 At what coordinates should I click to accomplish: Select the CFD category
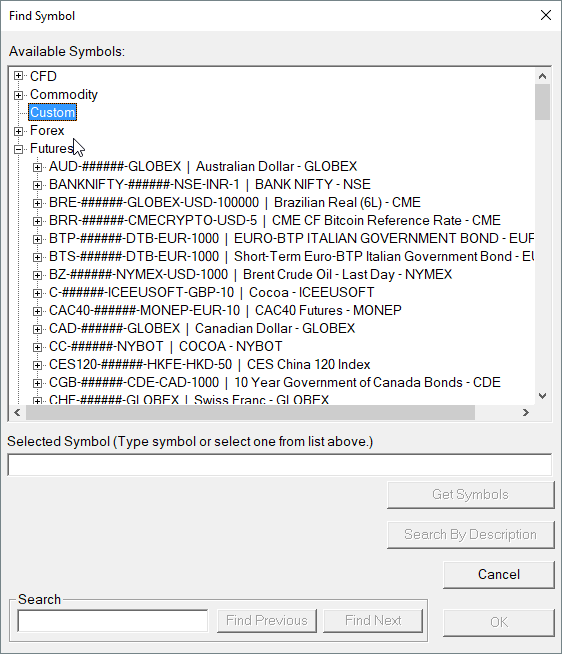point(43,76)
